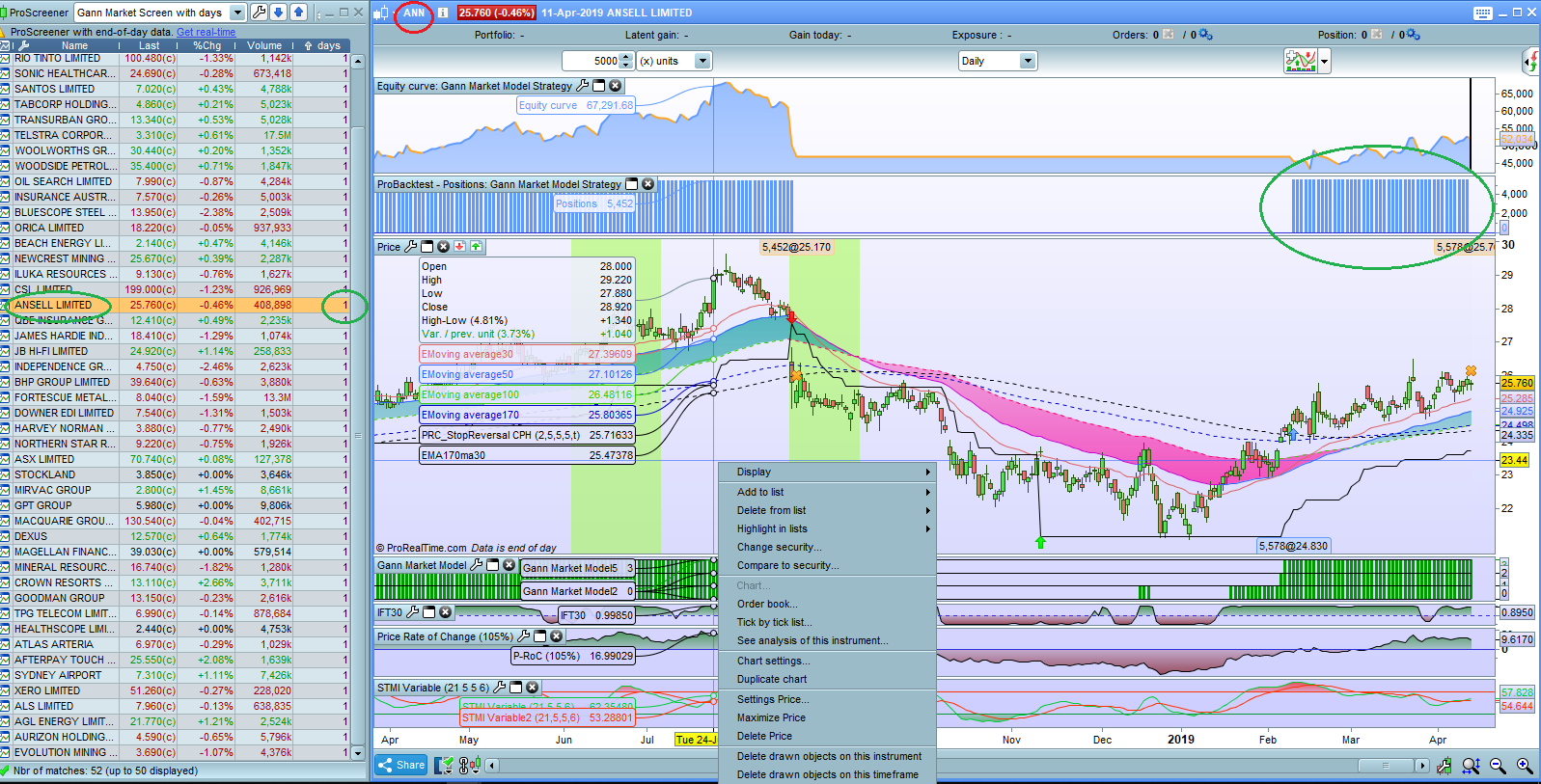Click the ANN ticker button
Viewport: 1541px width, 784px height.
point(414,13)
